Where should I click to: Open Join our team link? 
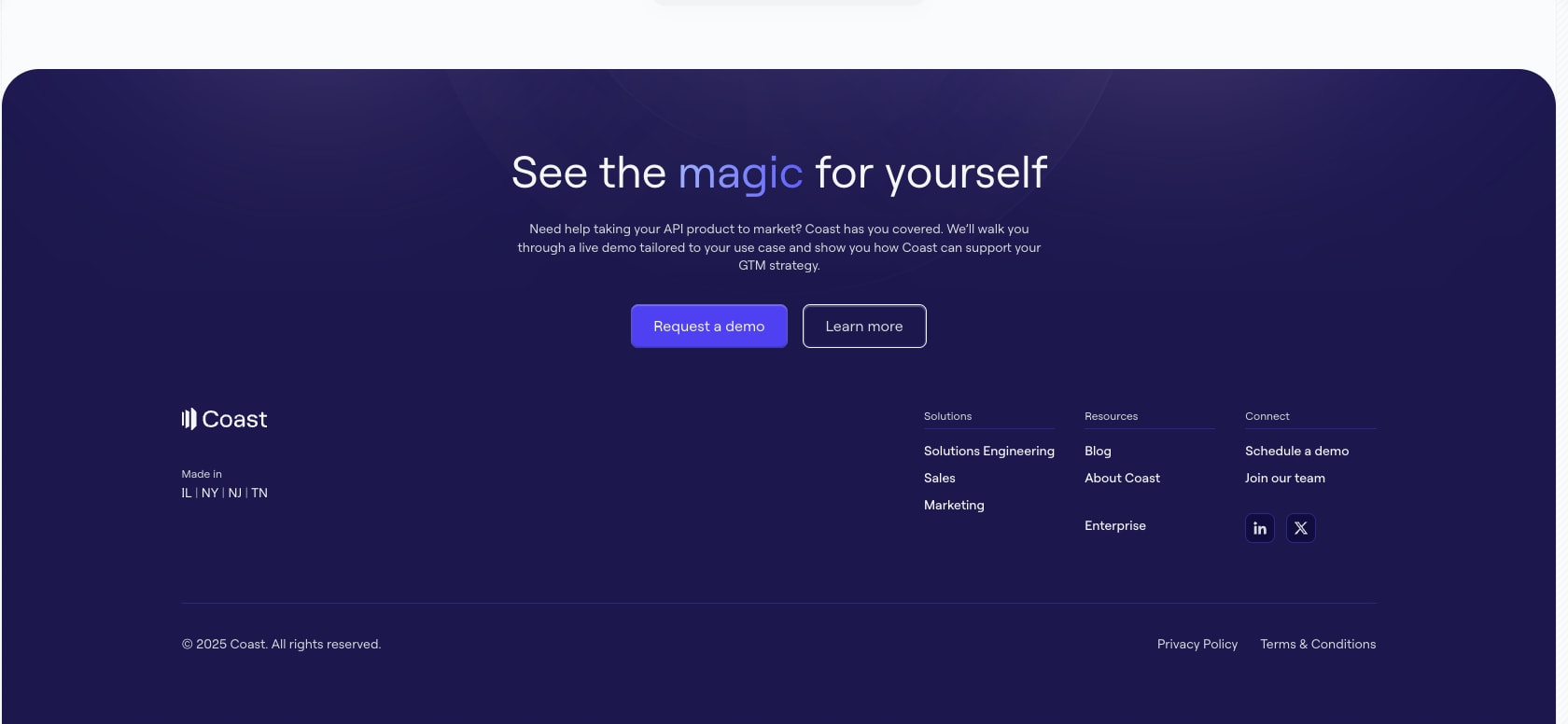(1284, 478)
